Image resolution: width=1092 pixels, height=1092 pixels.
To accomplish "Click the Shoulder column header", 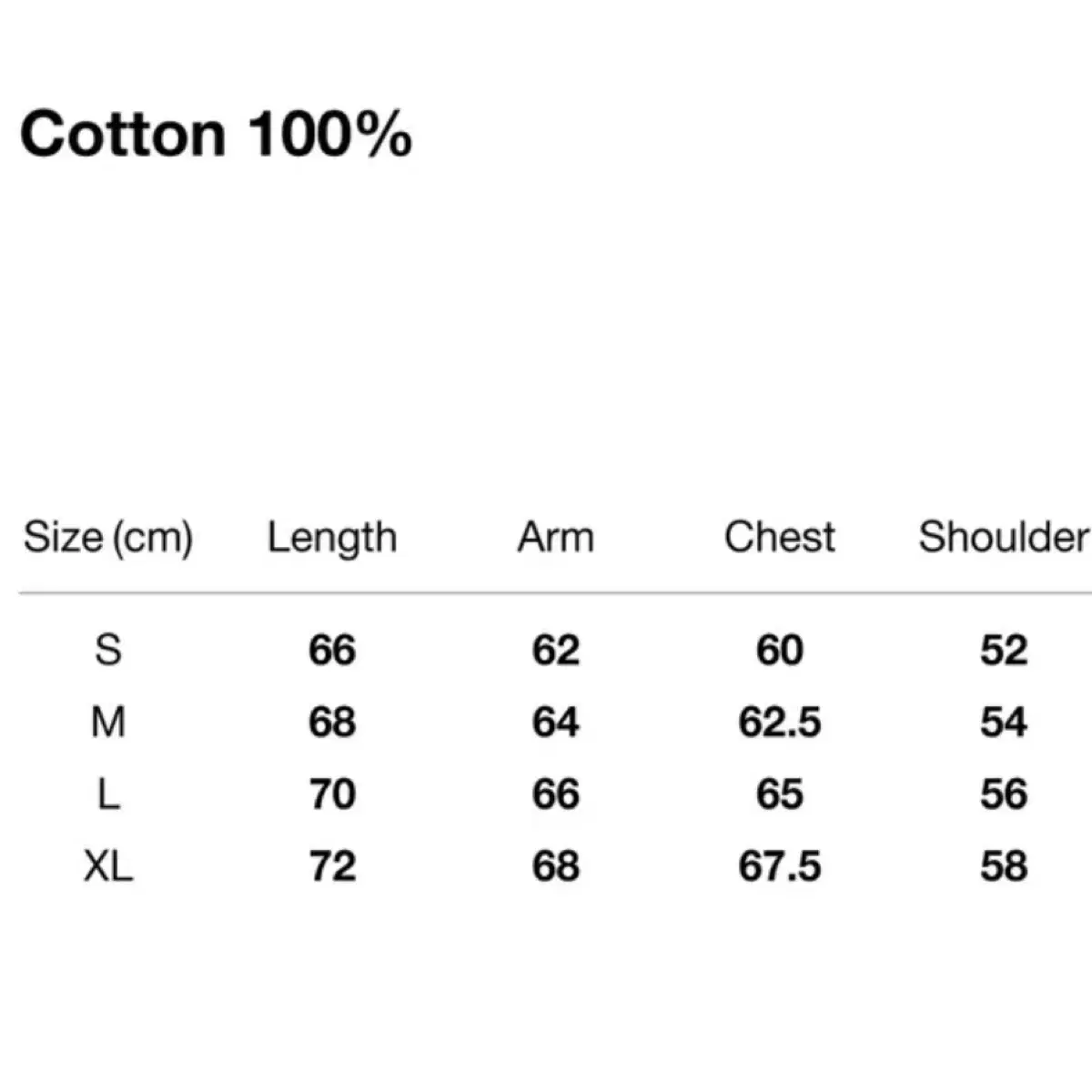I will coord(1003,537).
